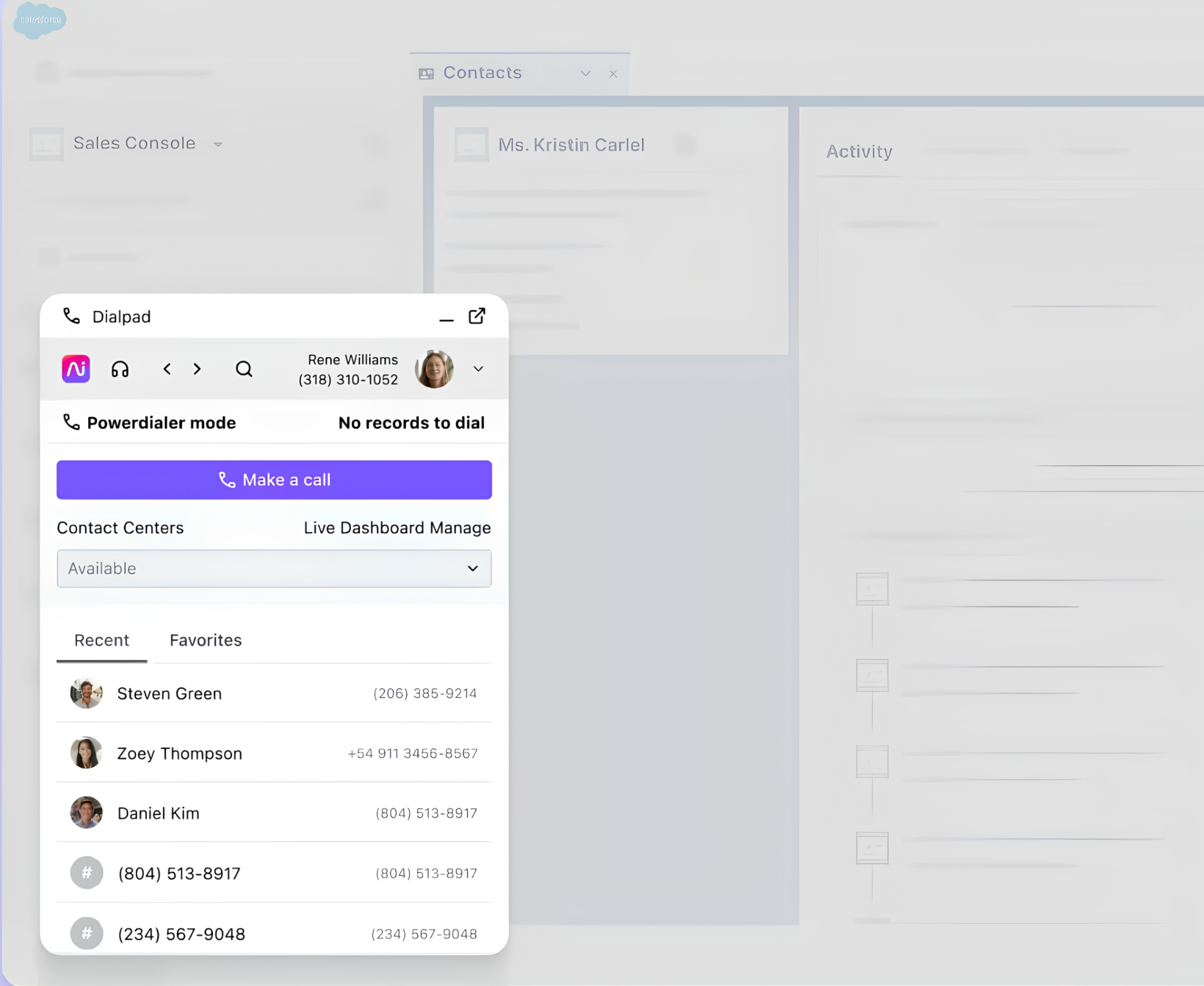Click the Dialpad AI logo icon

[76, 369]
